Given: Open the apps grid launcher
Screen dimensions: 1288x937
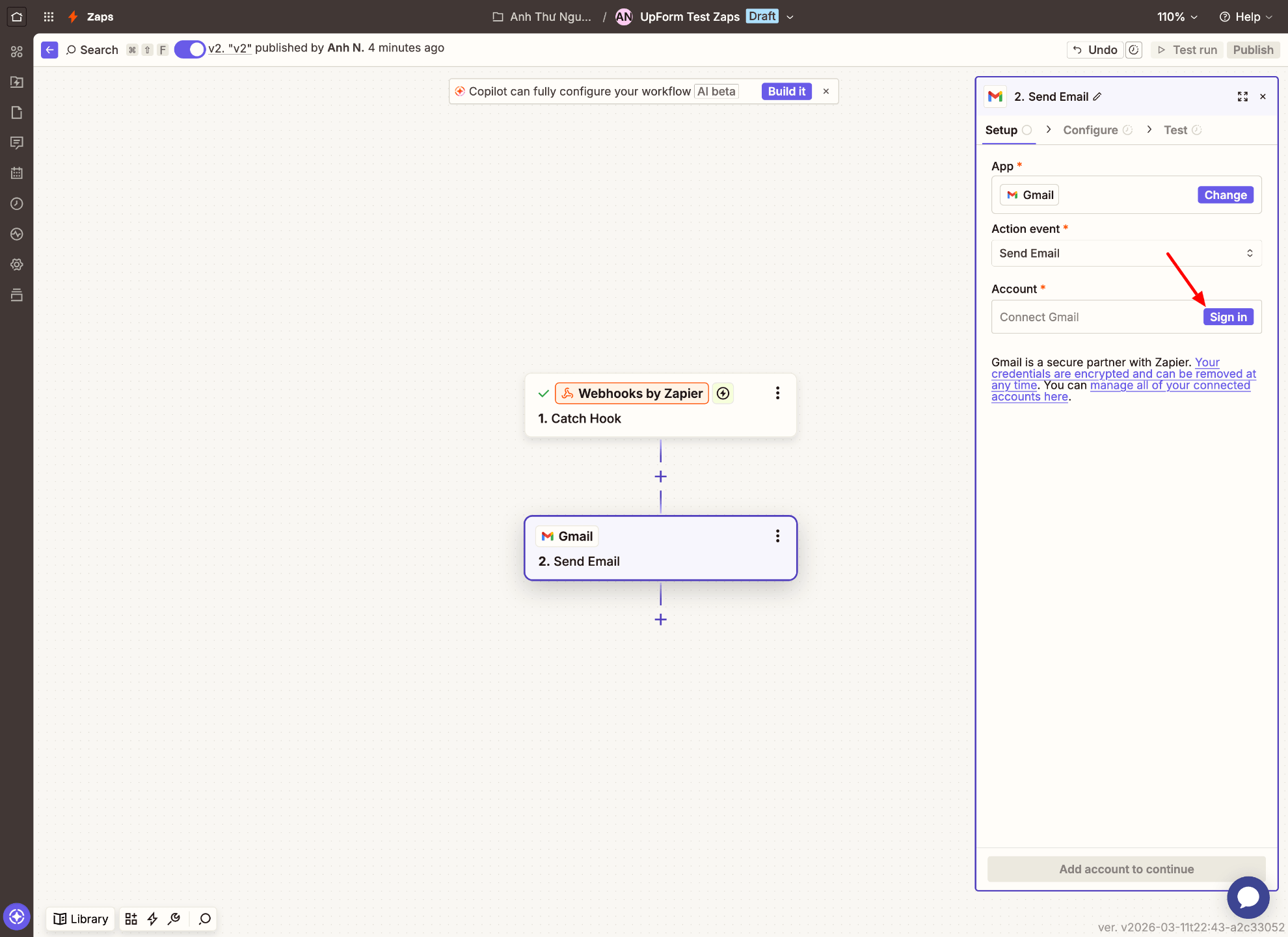Looking at the screenshot, I should (x=49, y=17).
